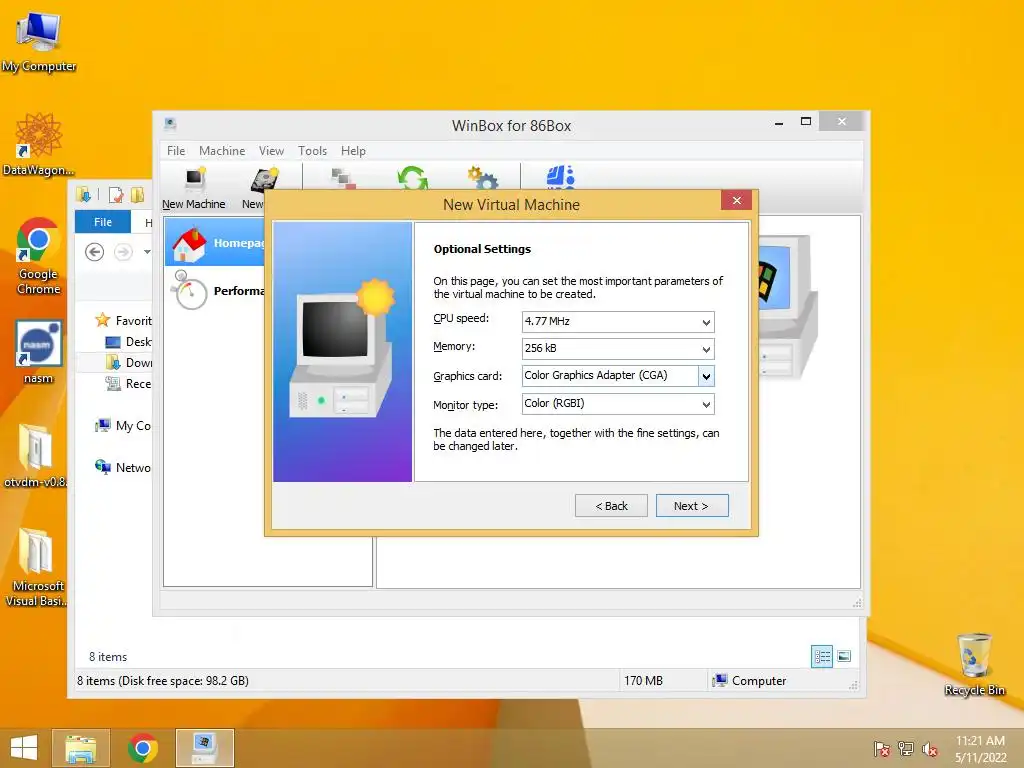Click the New Machine toolbar icon

[194, 189]
